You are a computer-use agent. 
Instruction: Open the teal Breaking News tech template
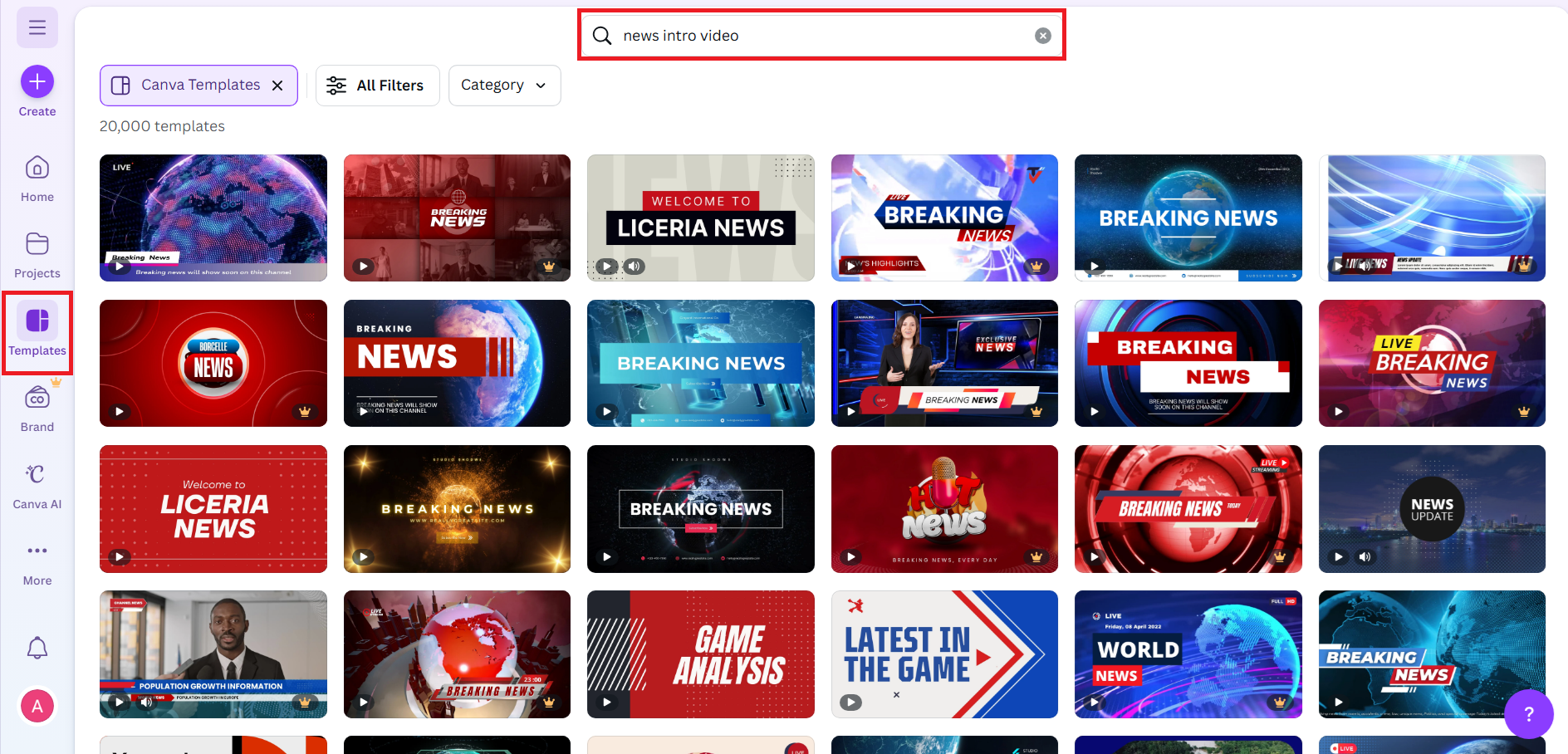701,363
